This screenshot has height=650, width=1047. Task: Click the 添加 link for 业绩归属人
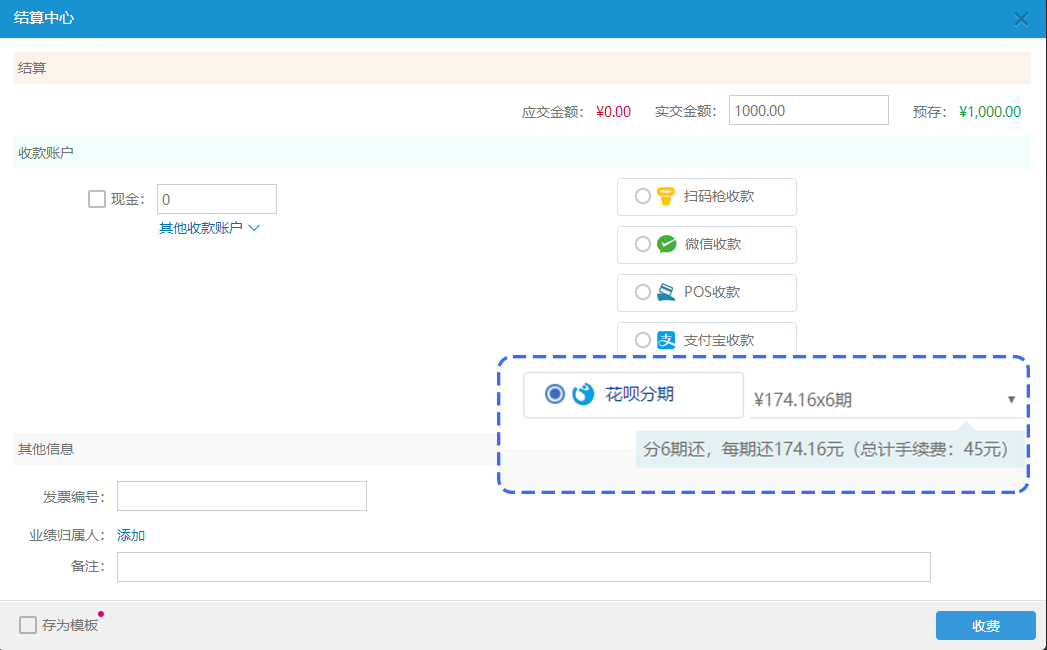[131, 535]
